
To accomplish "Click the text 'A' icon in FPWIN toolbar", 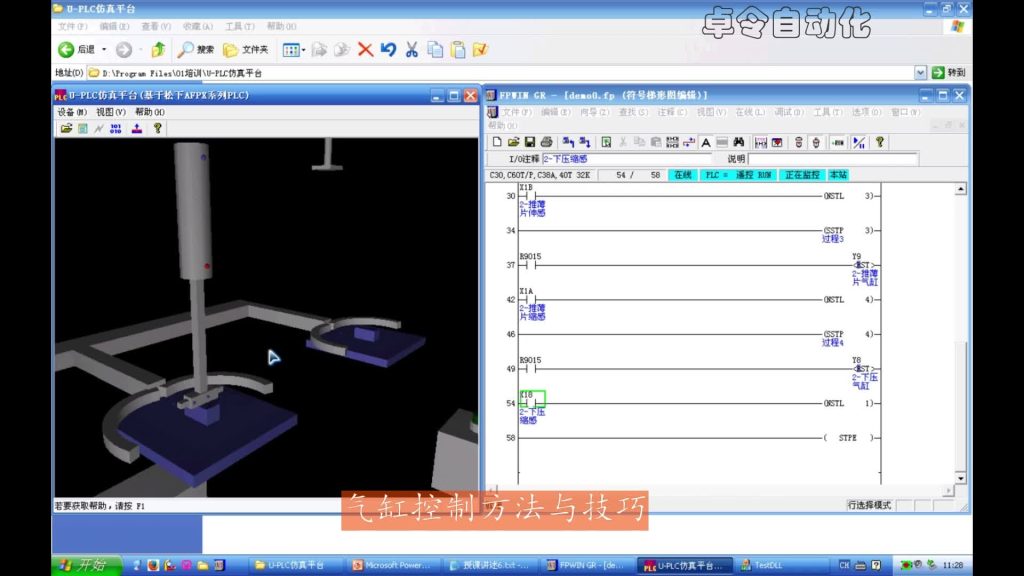I will [x=705, y=142].
